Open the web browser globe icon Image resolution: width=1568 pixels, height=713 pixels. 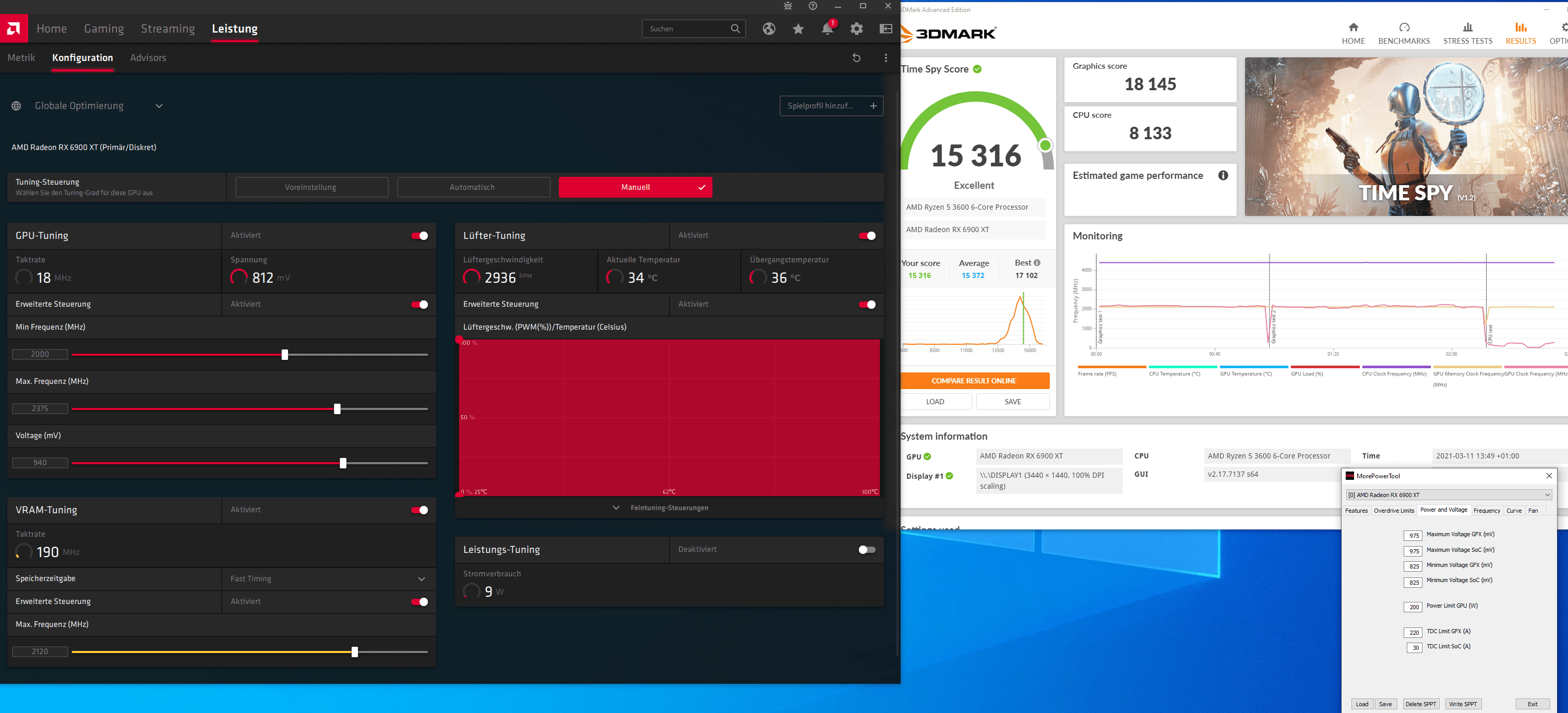coord(769,29)
